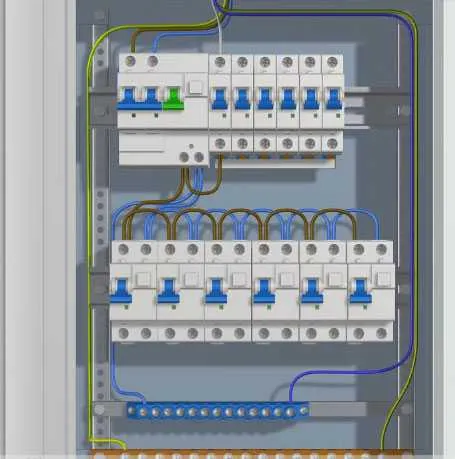Image resolution: width=455 pixels, height=459 pixels.
Task: Flip the leftmost blue lever on the main switch
Action: click(129, 98)
